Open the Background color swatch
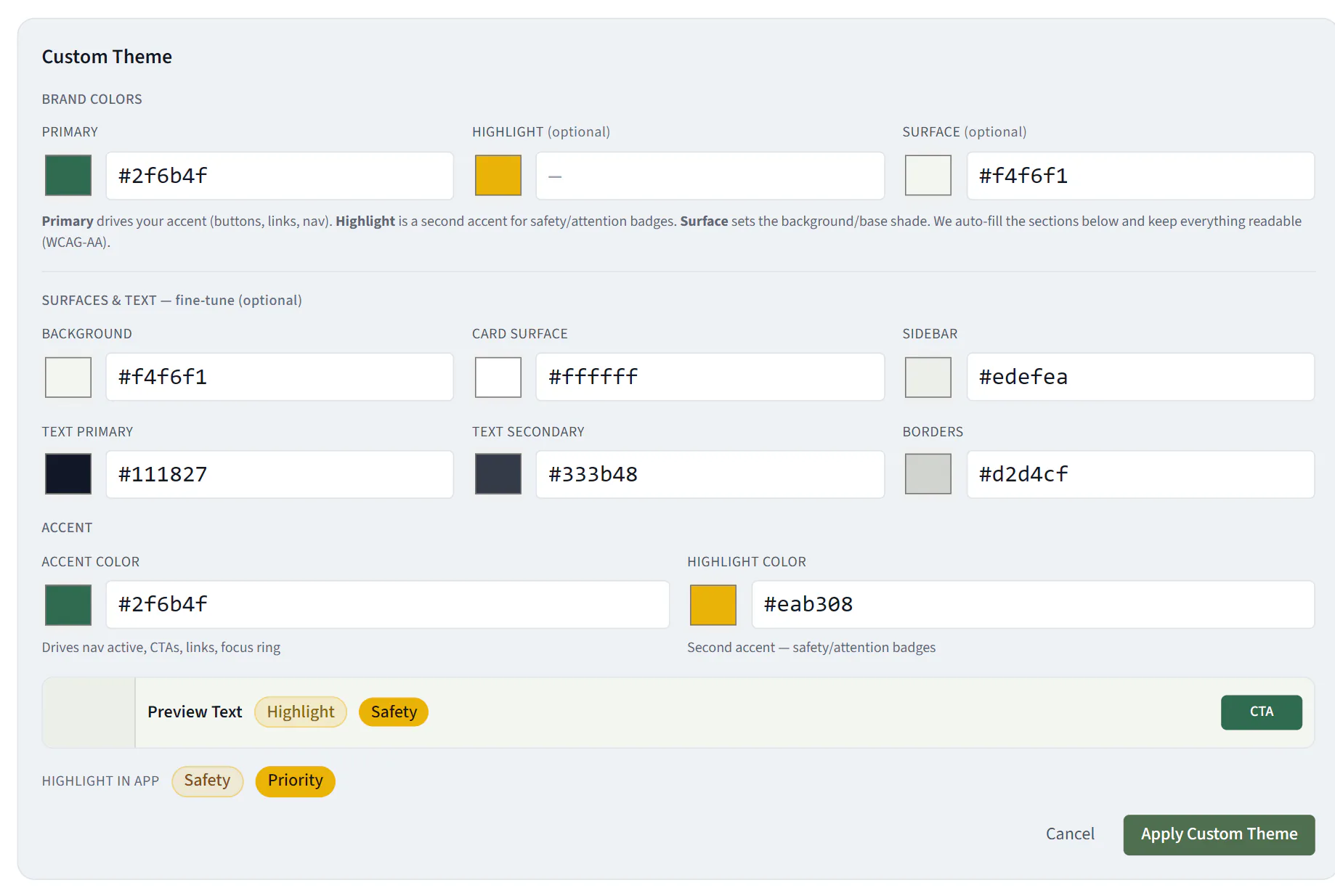Viewport: 1335px width, 896px height. [68, 377]
